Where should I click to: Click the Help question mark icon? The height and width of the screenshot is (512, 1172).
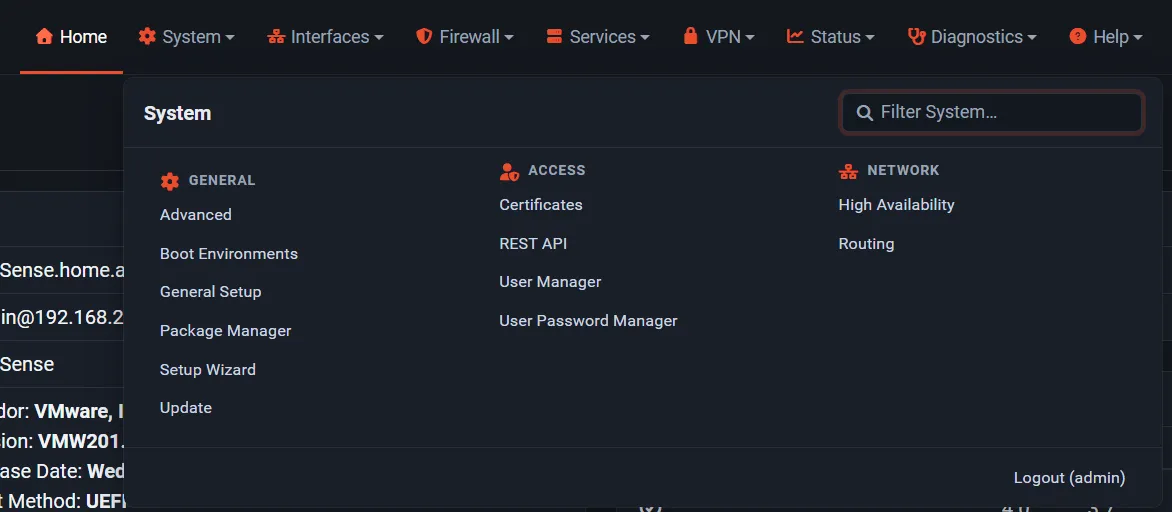[1077, 36]
